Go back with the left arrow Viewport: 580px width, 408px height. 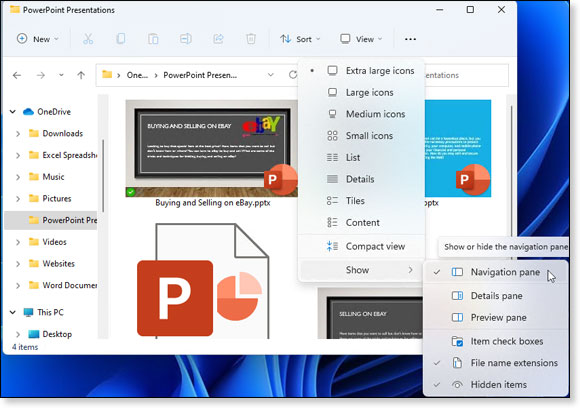17,75
